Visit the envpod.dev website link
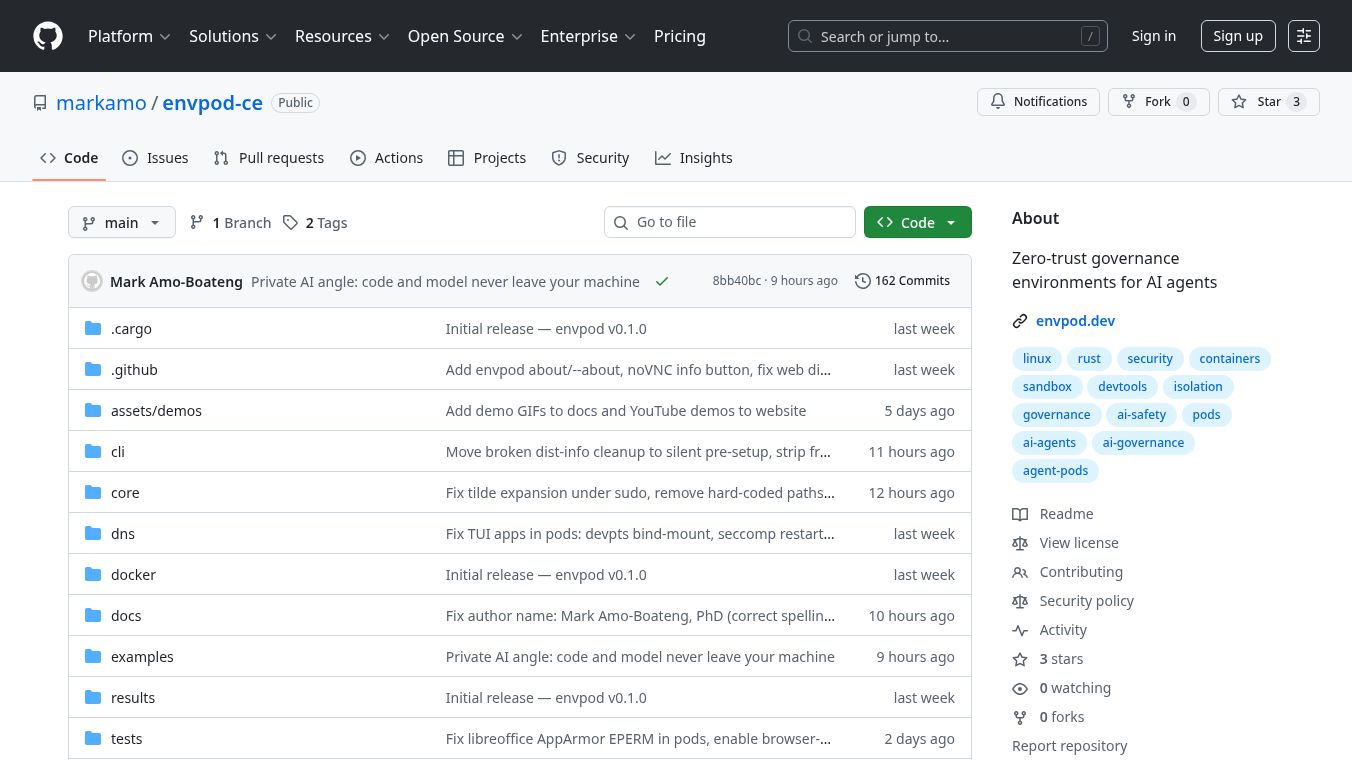Screen dimensions: 1352x760 coord(1076,320)
